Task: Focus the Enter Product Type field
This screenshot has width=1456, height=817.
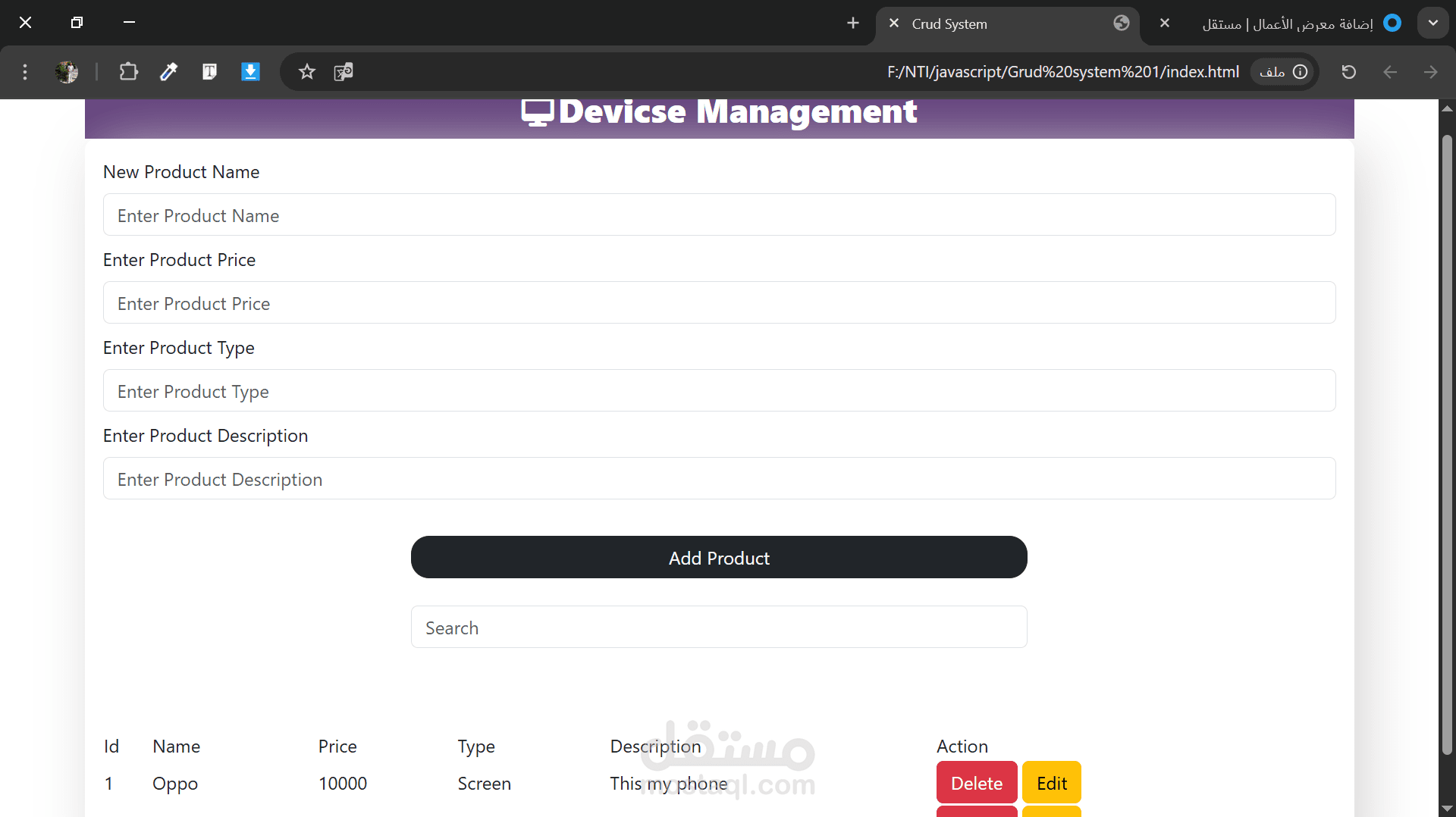Action: click(x=719, y=391)
